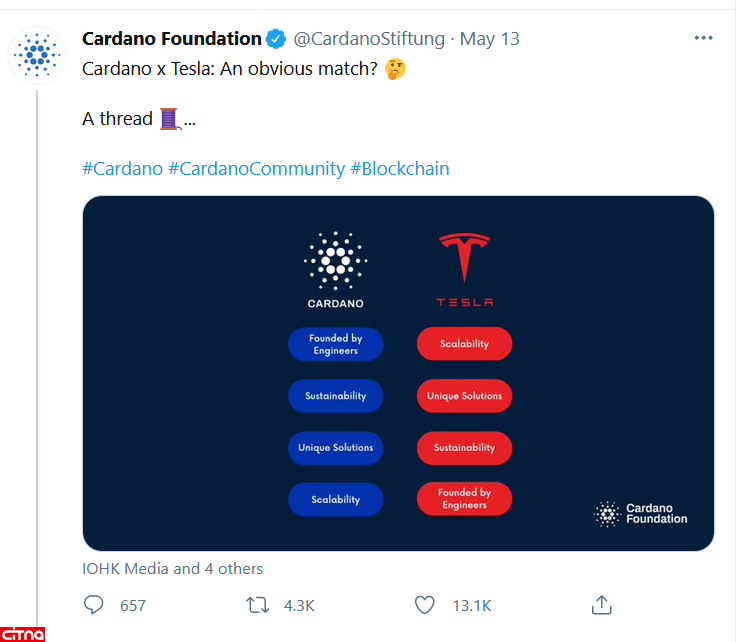The image size is (742, 642).
Task: Click the IOHK Media and 4 others tag
Action: (x=172, y=568)
